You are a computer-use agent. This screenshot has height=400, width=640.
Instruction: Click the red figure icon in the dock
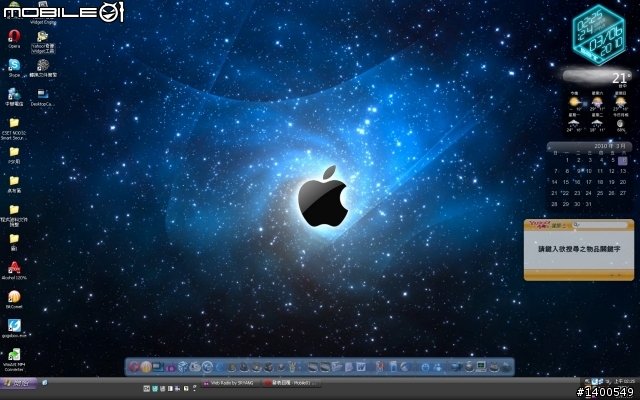point(379,367)
